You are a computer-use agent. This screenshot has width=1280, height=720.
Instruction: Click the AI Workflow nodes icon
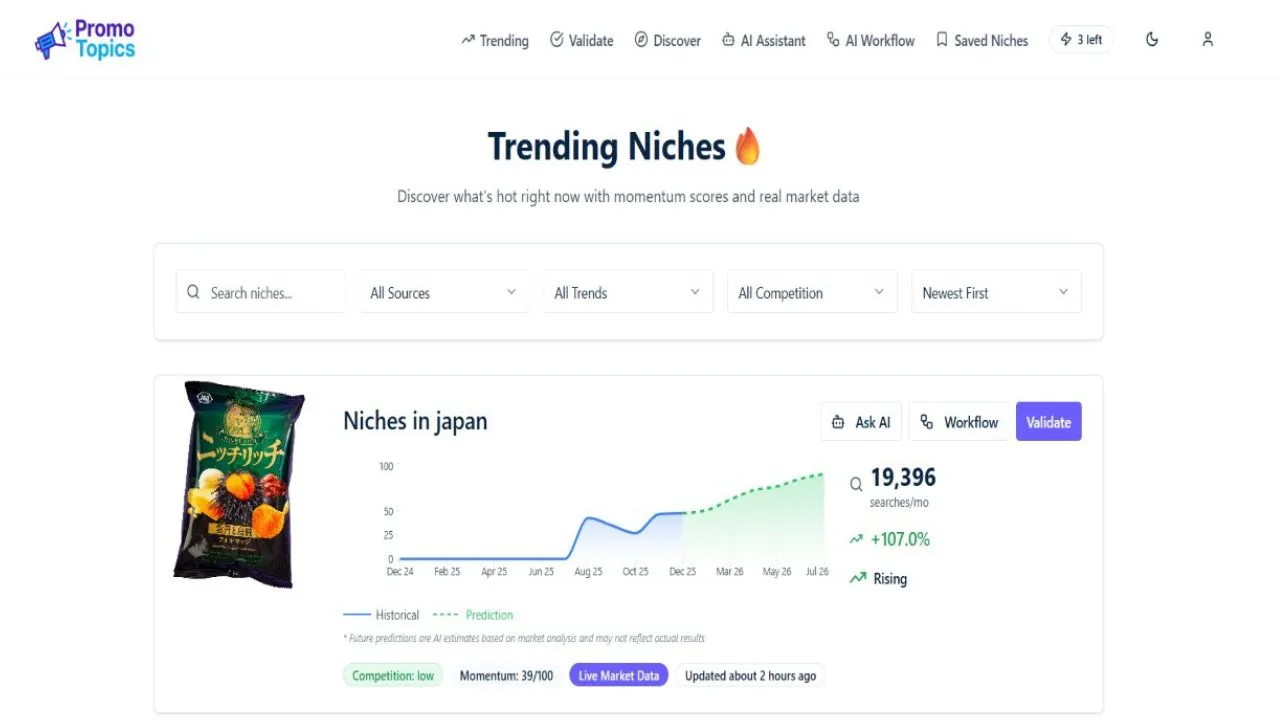click(833, 40)
